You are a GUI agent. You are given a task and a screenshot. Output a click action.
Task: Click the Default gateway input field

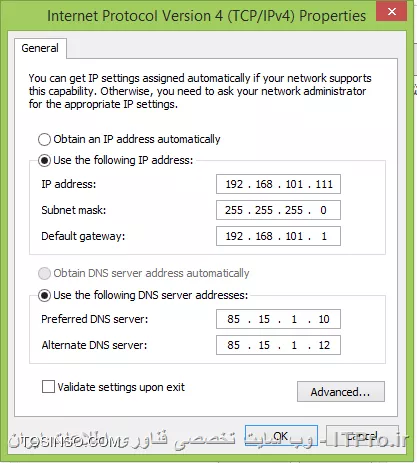click(x=278, y=236)
